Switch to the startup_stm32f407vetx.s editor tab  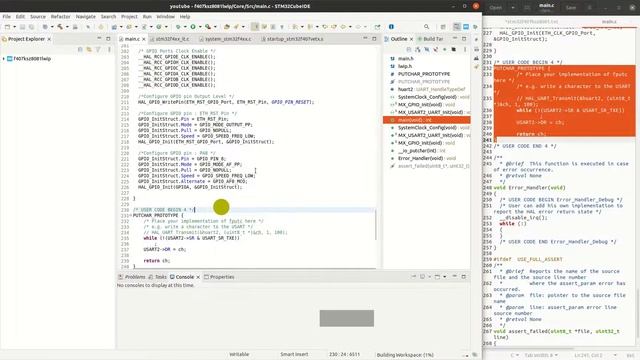[294, 39]
